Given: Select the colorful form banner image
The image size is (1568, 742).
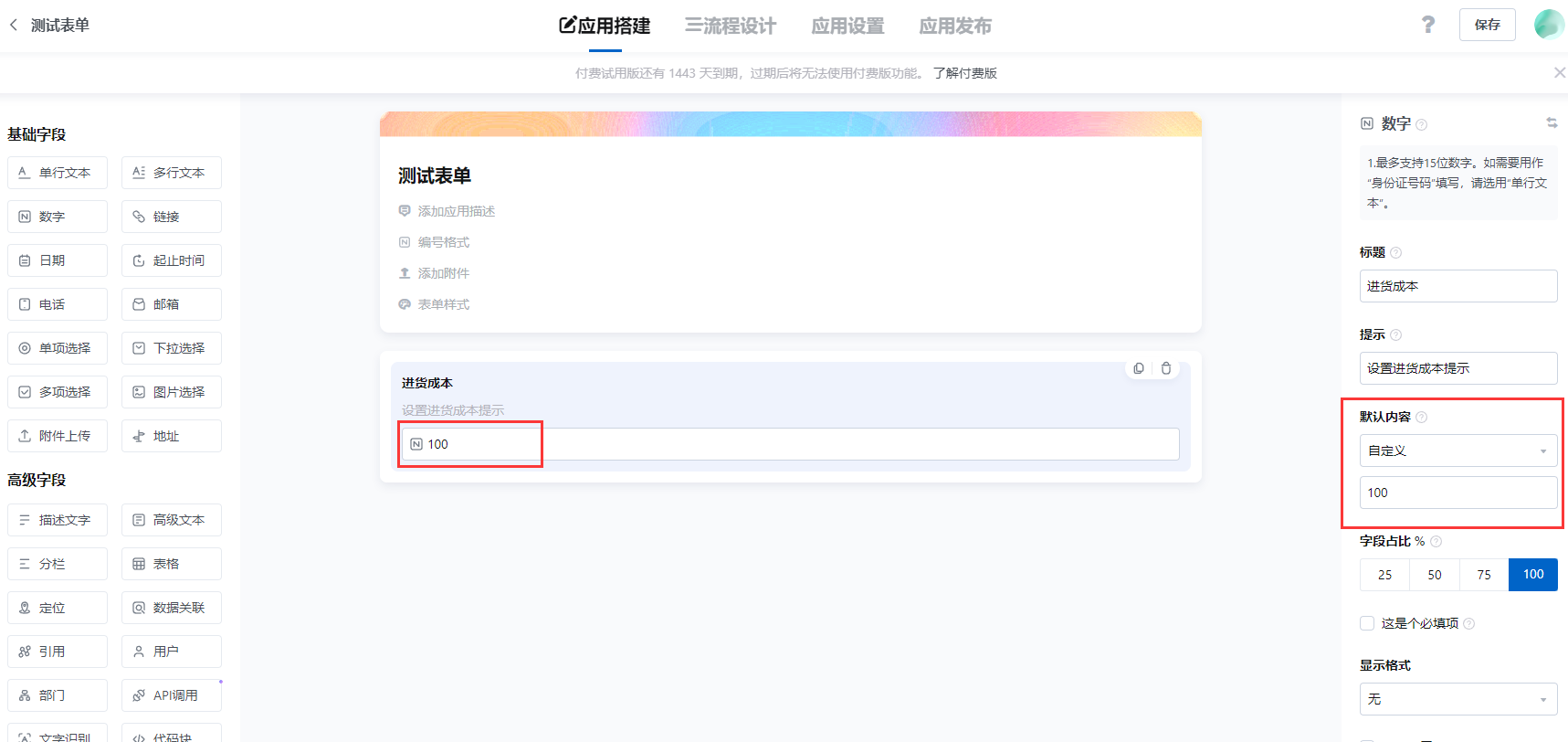Looking at the screenshot, I should (x=790, y=124).
